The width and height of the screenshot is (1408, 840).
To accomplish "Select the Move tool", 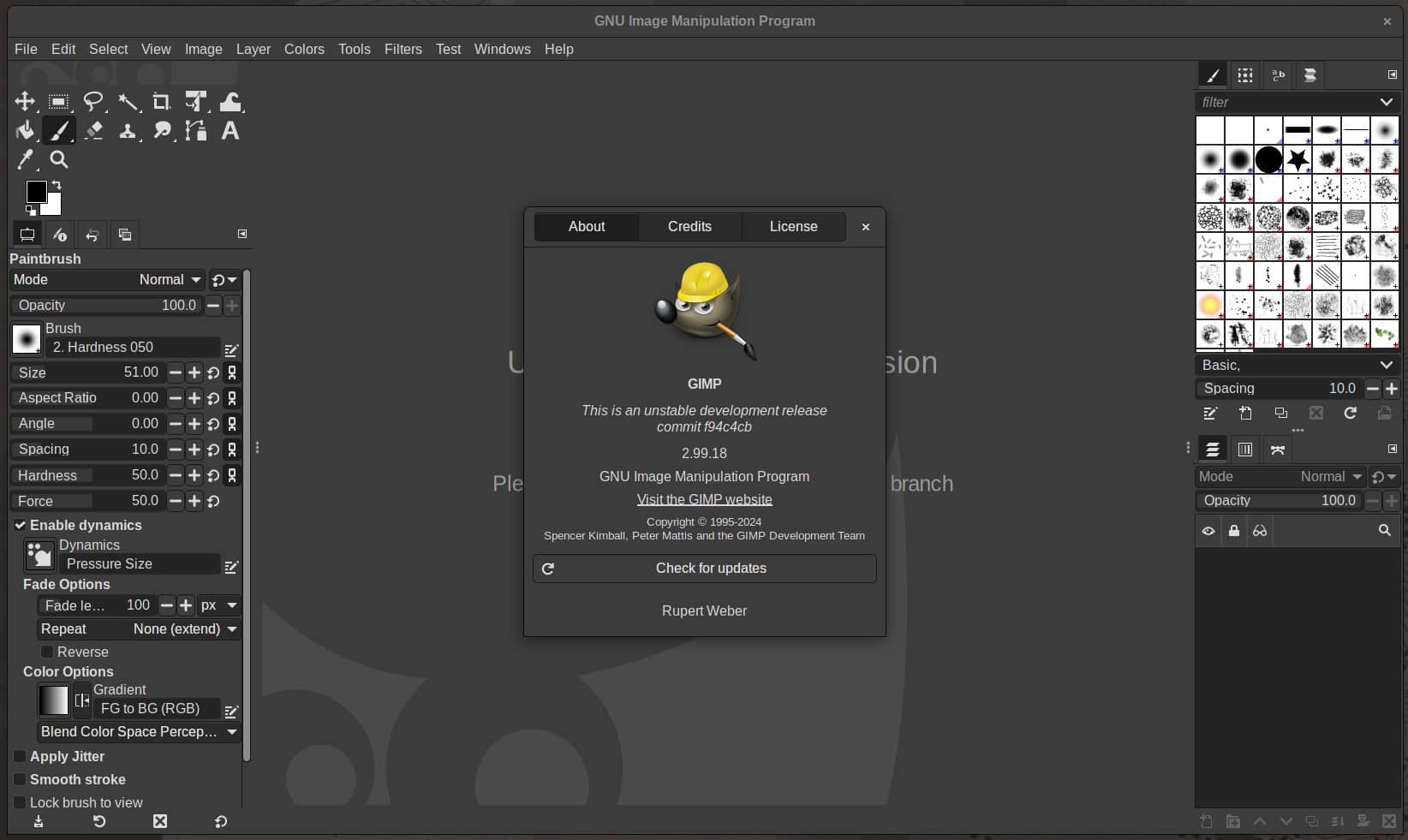I will (25, 102).
